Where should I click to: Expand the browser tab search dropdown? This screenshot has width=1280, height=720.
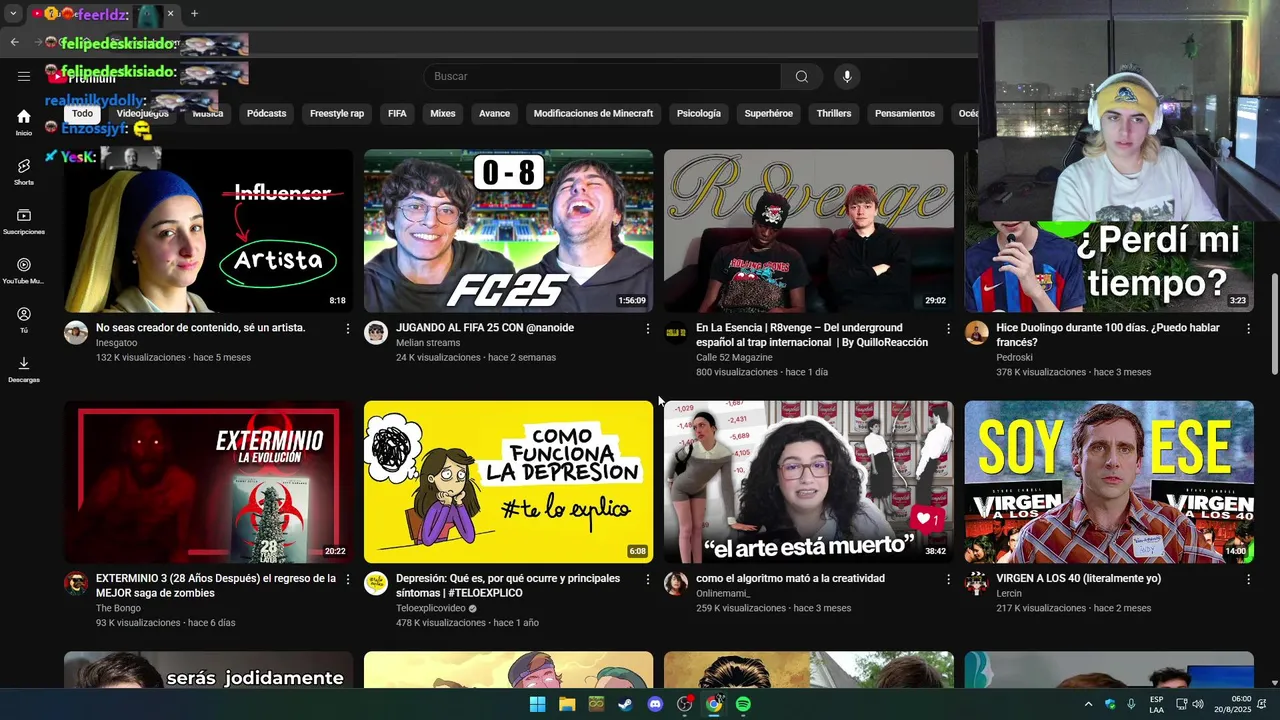point(13,14)
